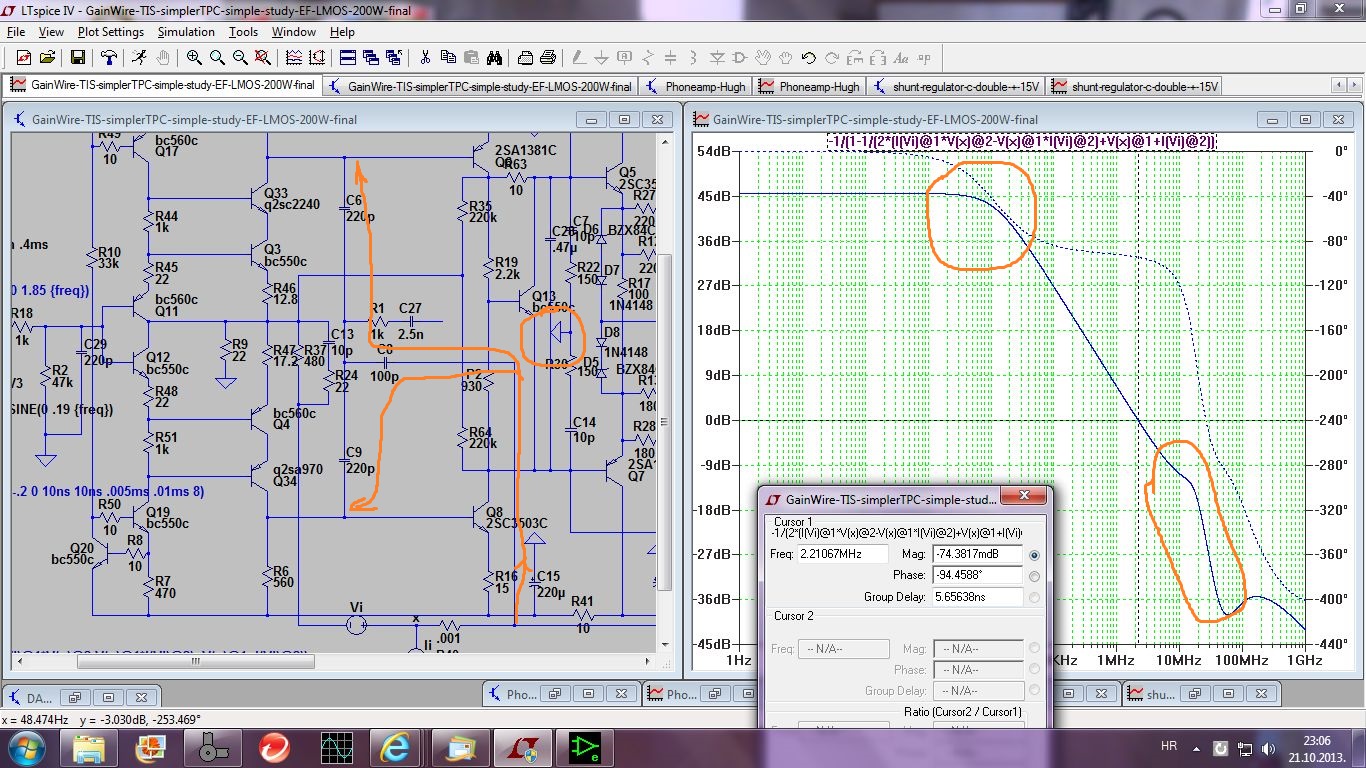
Task: Click the Find binoculars icon
Action: pyautogui.click(x=494, y=58)
